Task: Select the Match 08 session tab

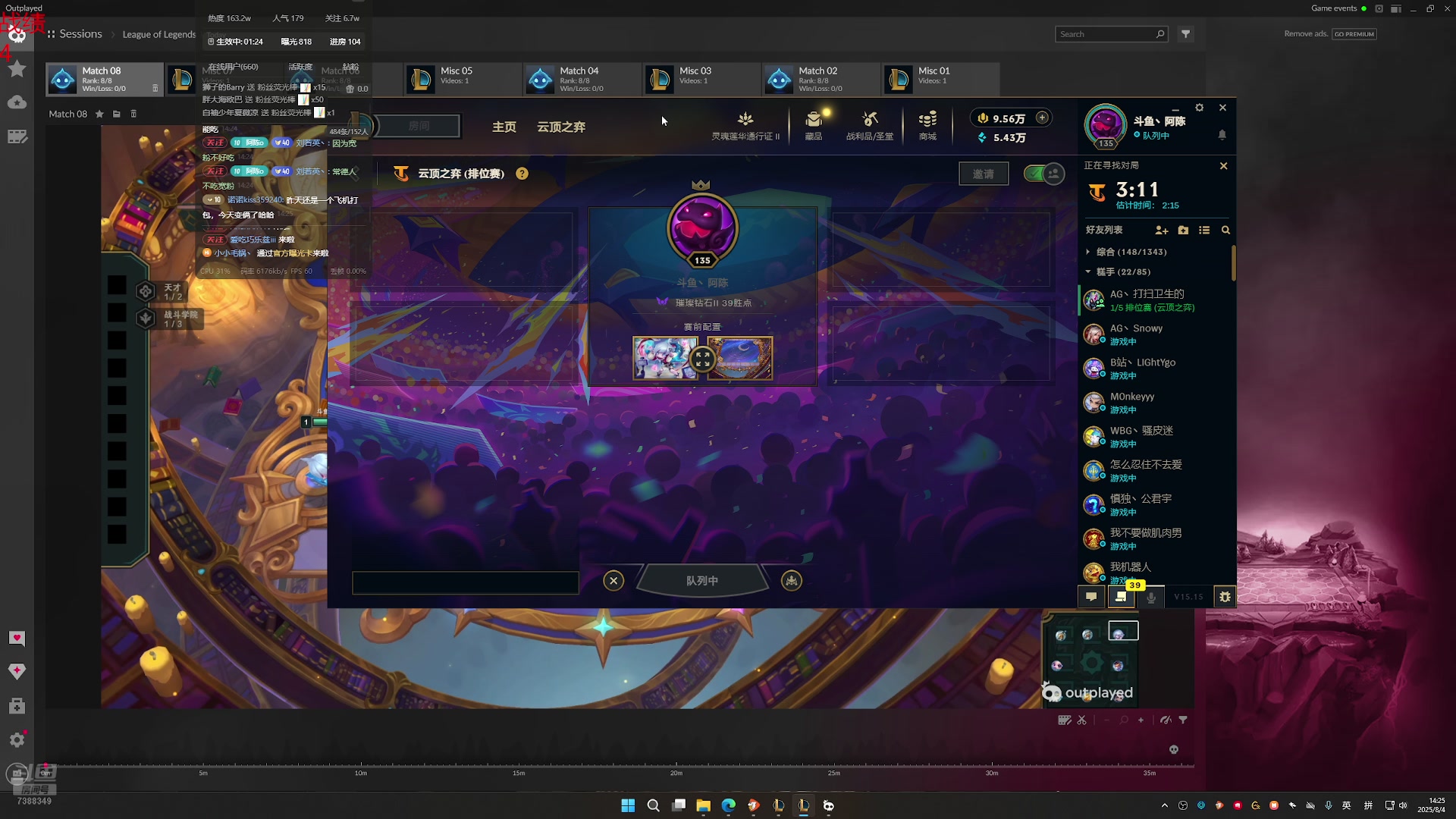Action: tap(105, 79)
